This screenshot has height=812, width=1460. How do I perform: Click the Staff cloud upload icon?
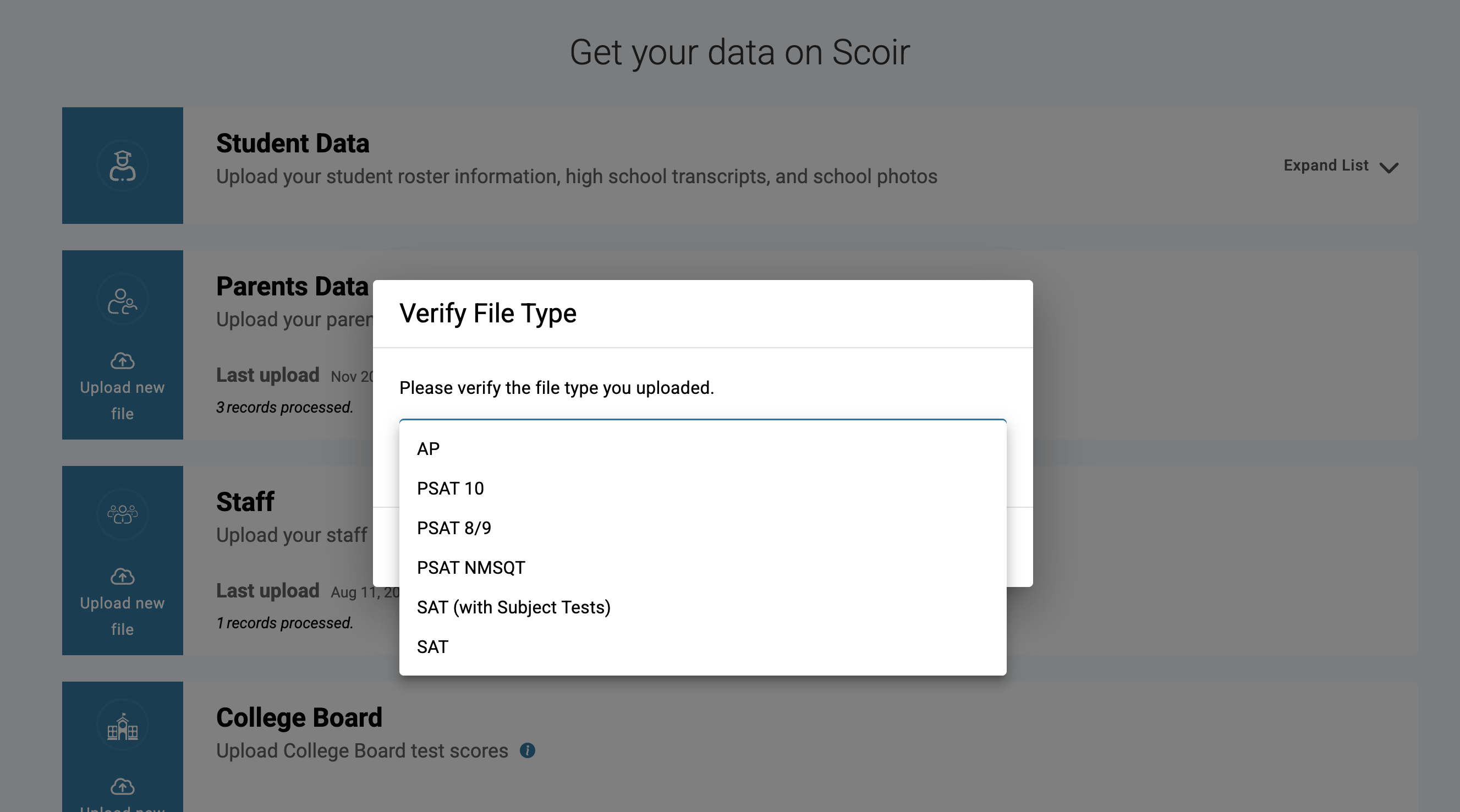123,577
